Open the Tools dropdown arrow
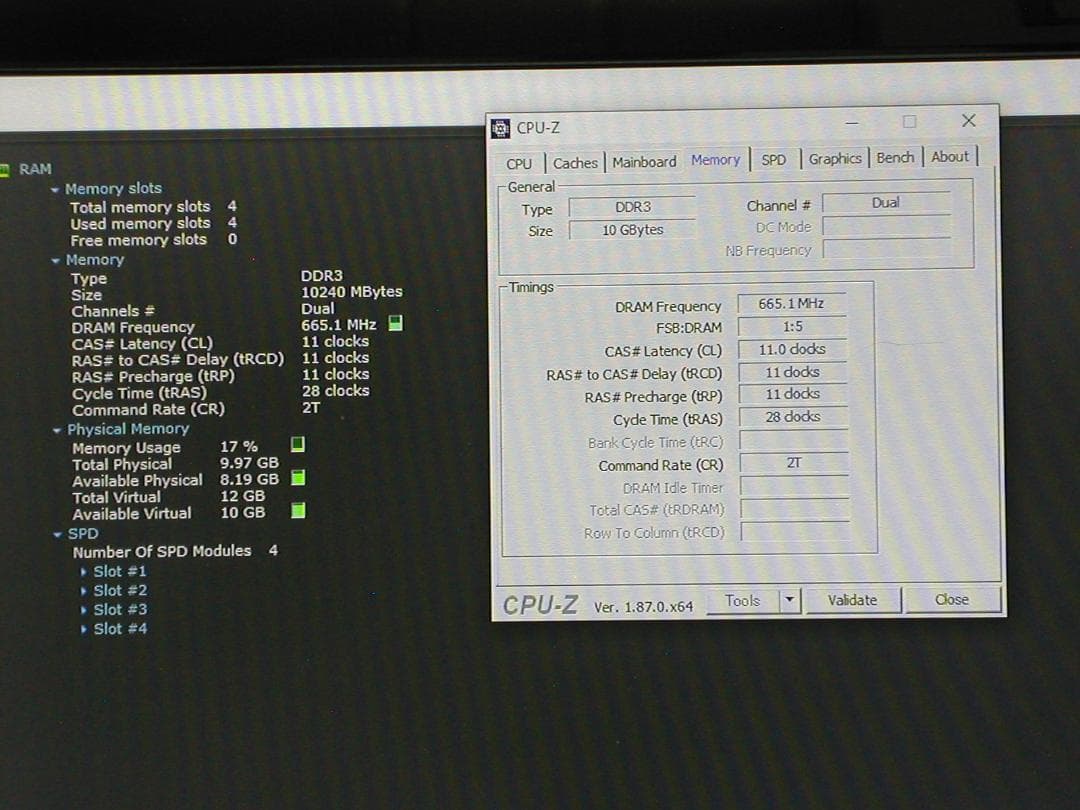 click(x=790, y=601)
